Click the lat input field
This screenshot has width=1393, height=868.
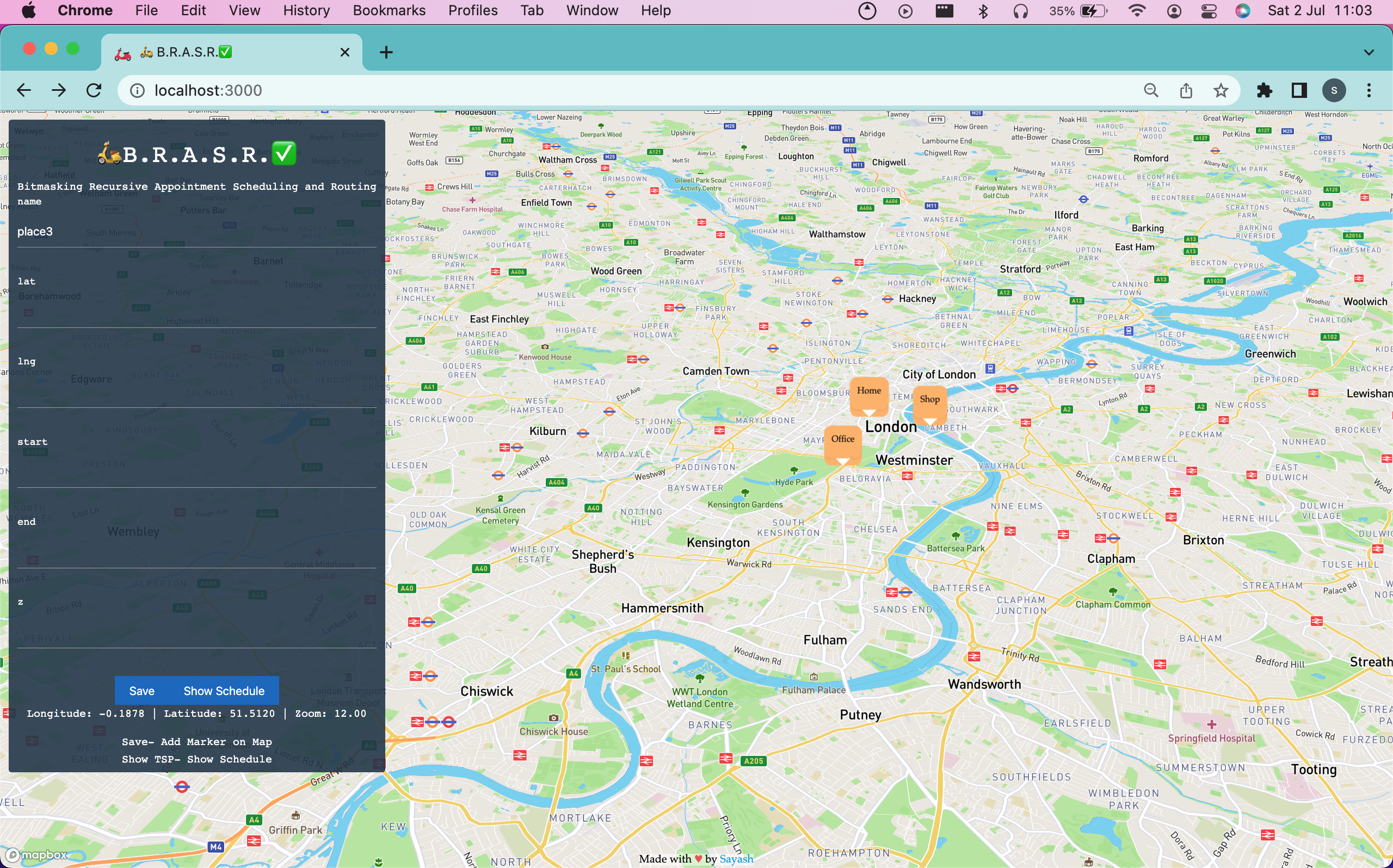coord(196,313)
